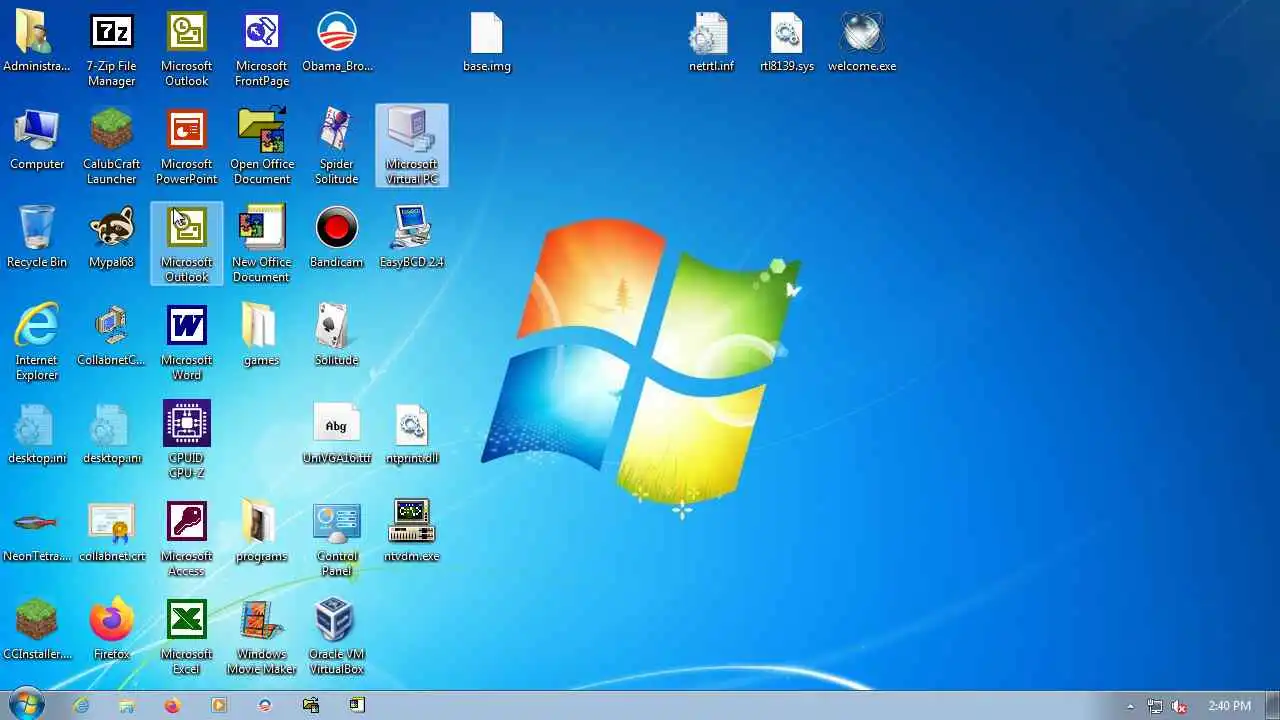Open the Internet Explorer desktop icon
This screenshot has height=720, width=1280.
click(x=37, y=343)
